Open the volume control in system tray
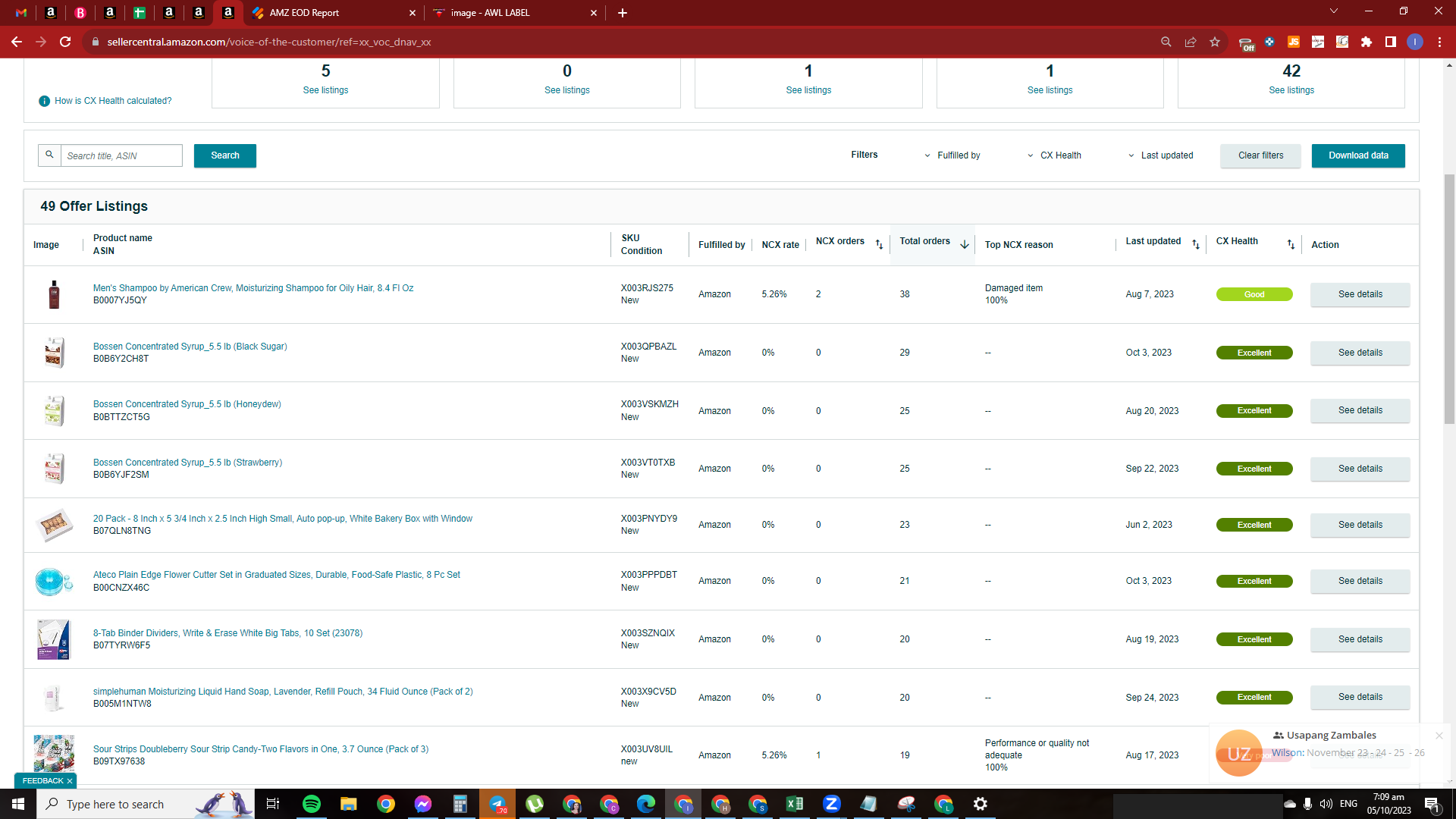The width and height of the screenshot is (1456, 819). pos(1326,804)
